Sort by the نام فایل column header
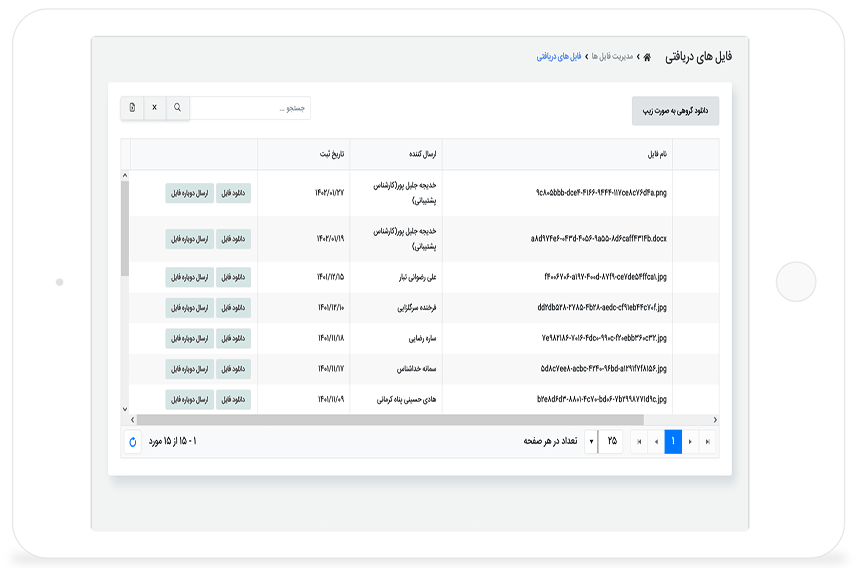Viewport: 858px width, 568px height. (x=656, y=155)
